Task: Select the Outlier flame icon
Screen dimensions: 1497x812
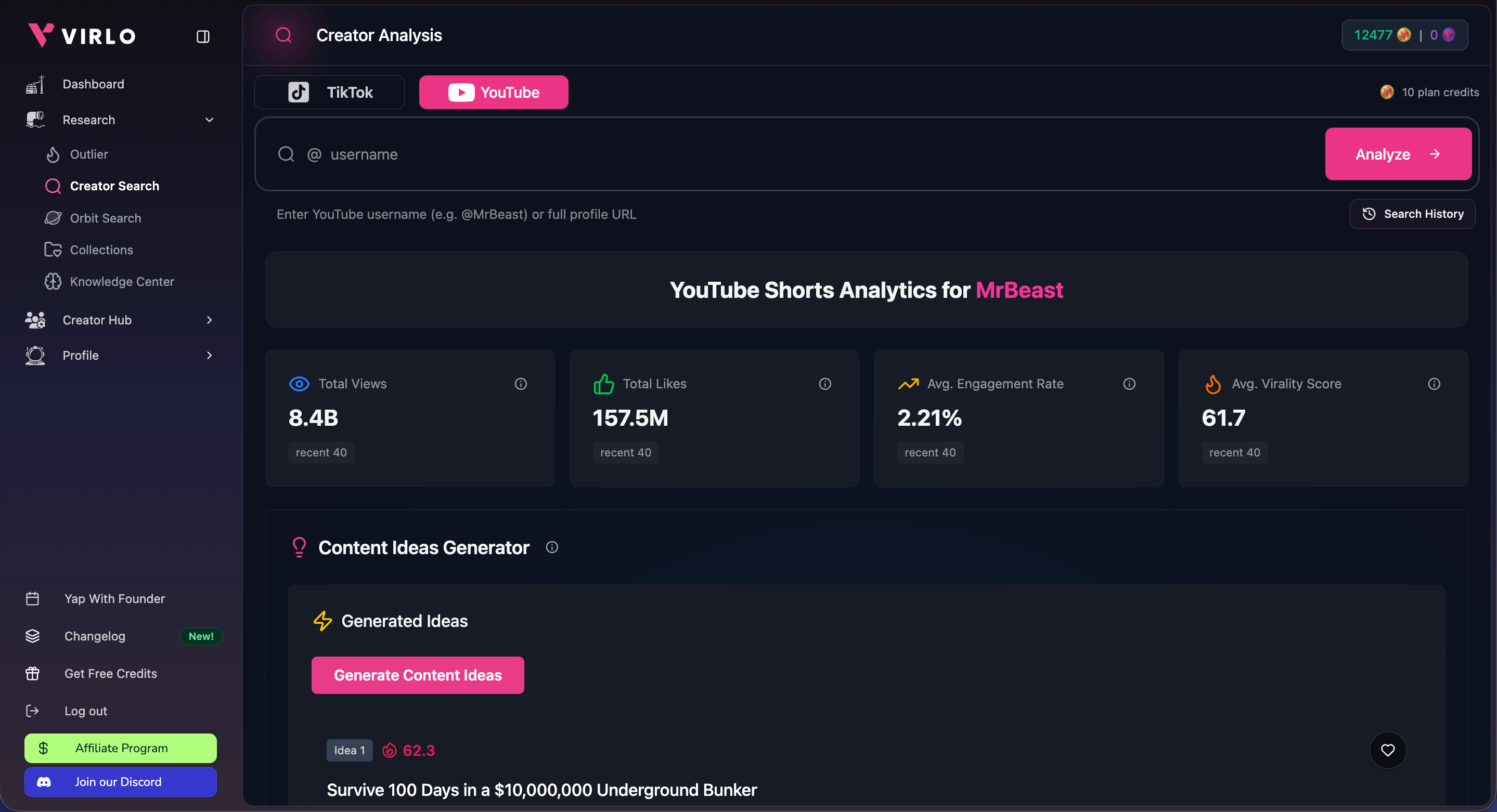Action: point(53,154)
